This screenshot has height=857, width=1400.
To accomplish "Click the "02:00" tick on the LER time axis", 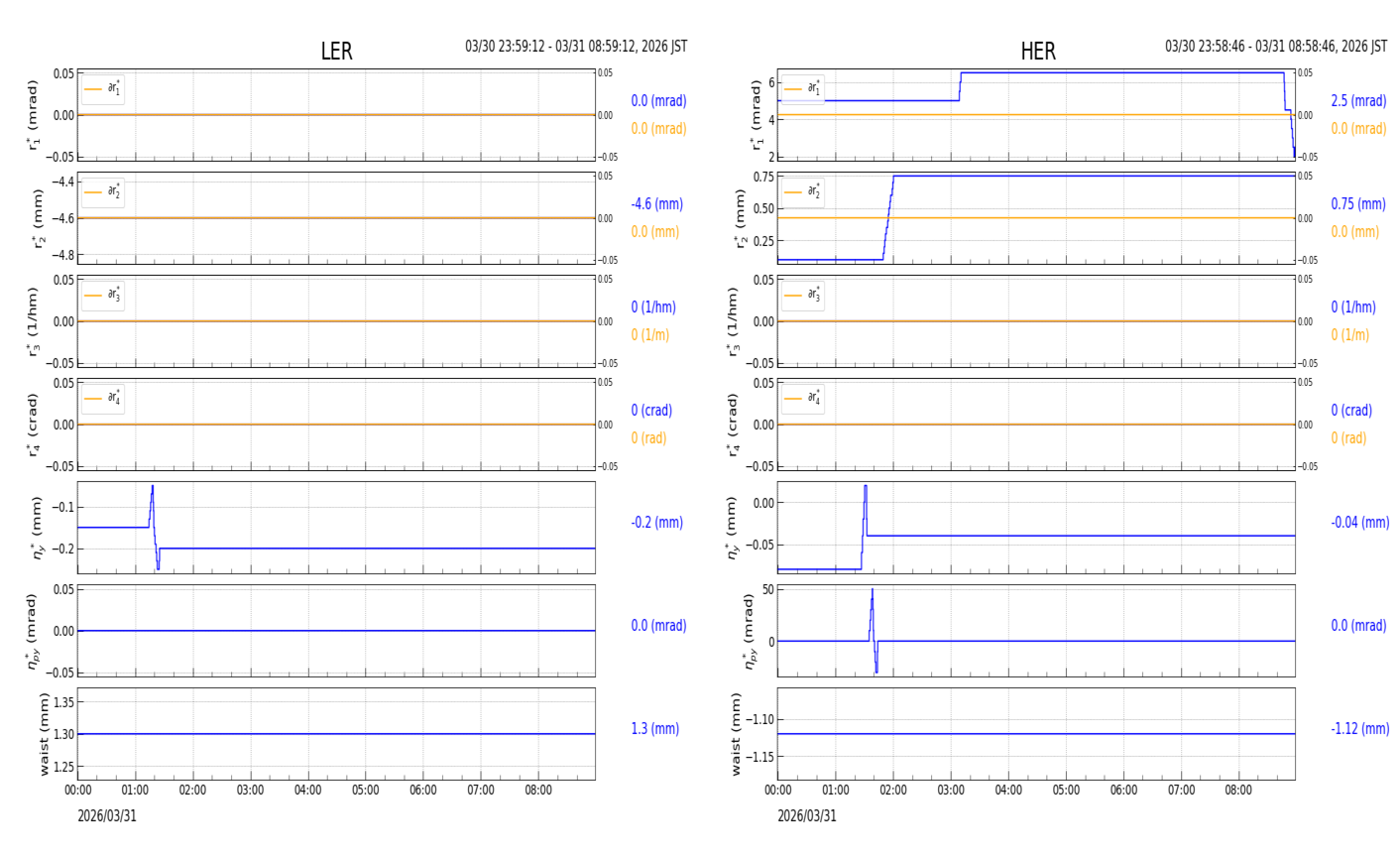I will (192, 791).
